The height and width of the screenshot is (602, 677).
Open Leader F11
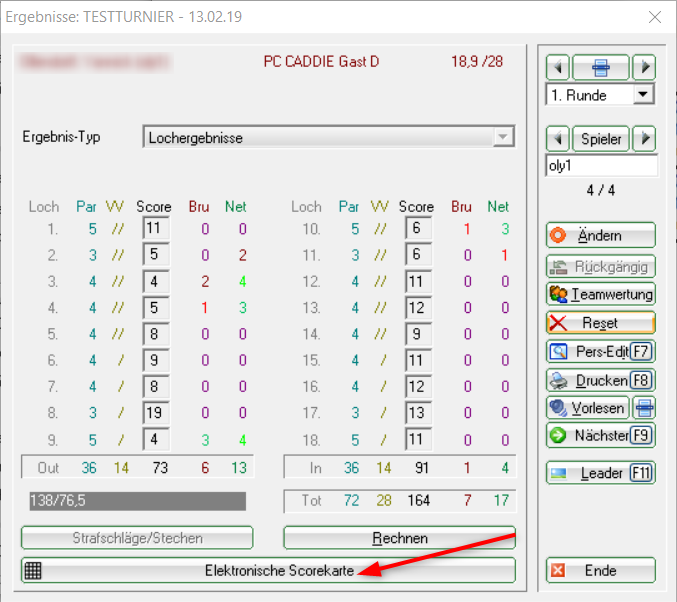601,473
